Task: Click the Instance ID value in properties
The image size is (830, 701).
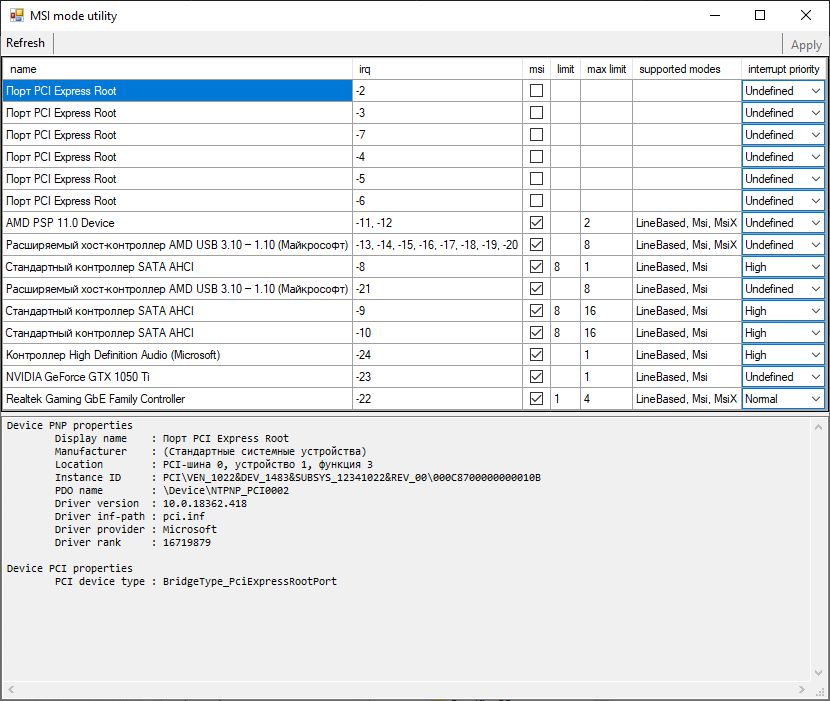Action: 351,478
